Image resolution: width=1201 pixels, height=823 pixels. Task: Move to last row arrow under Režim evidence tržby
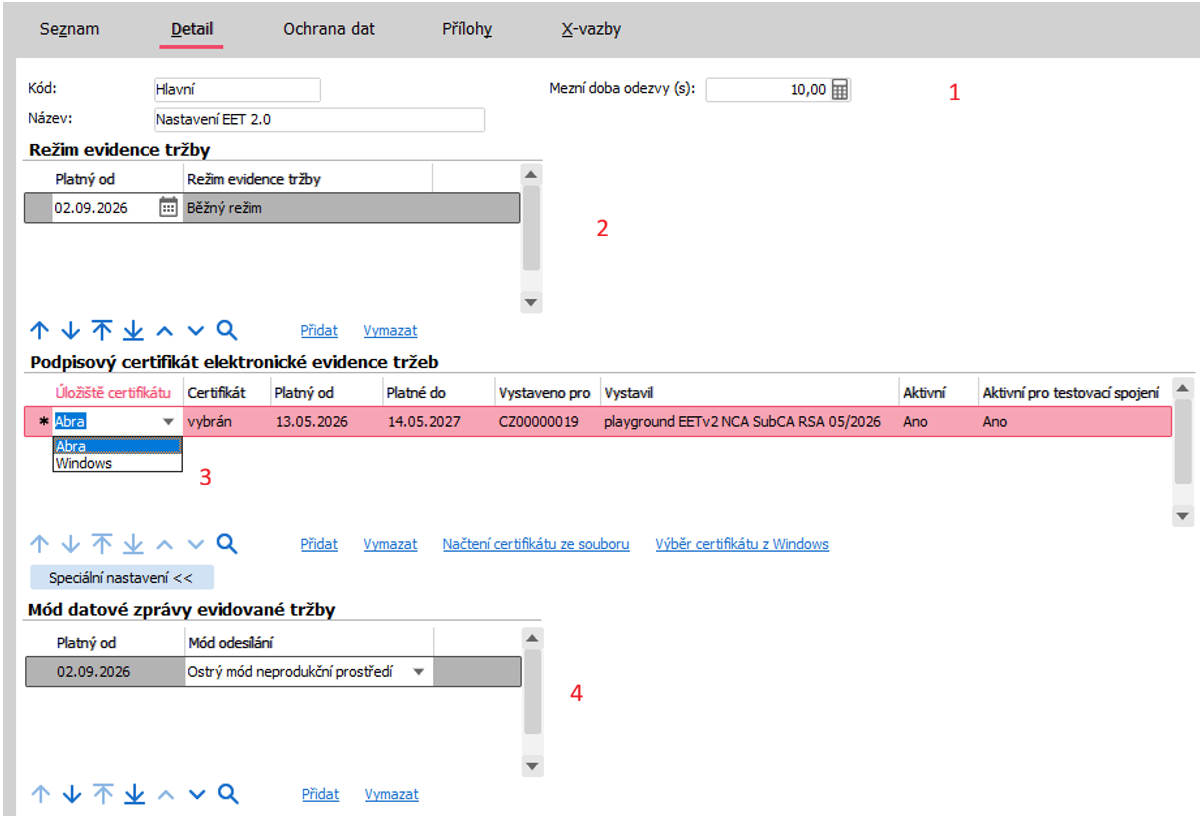coord(133,330)
